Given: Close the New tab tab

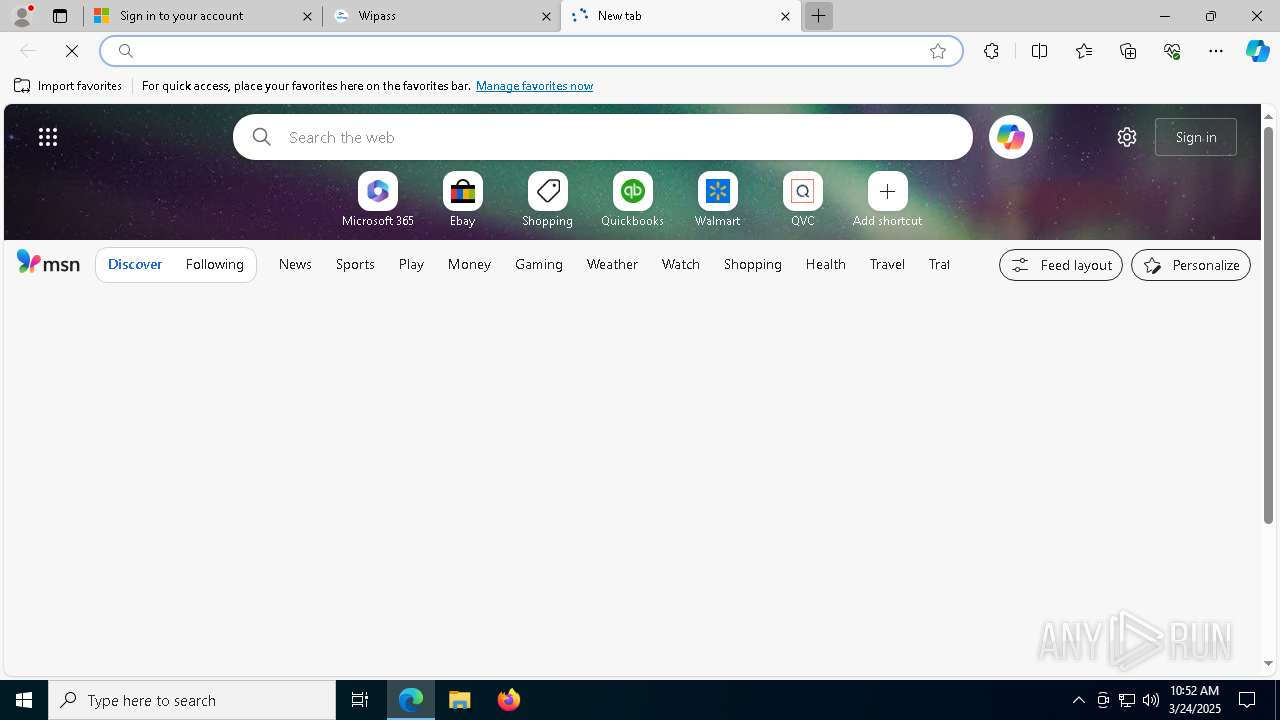Looking at the screenshot, I should click(x=785, y=16).
